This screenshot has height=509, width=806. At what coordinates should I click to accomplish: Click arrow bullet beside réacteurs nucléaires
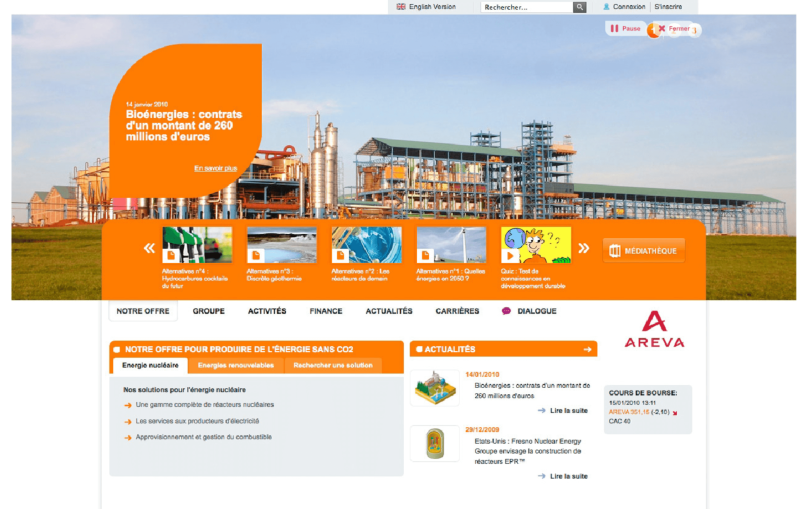(x=128, y=406)
